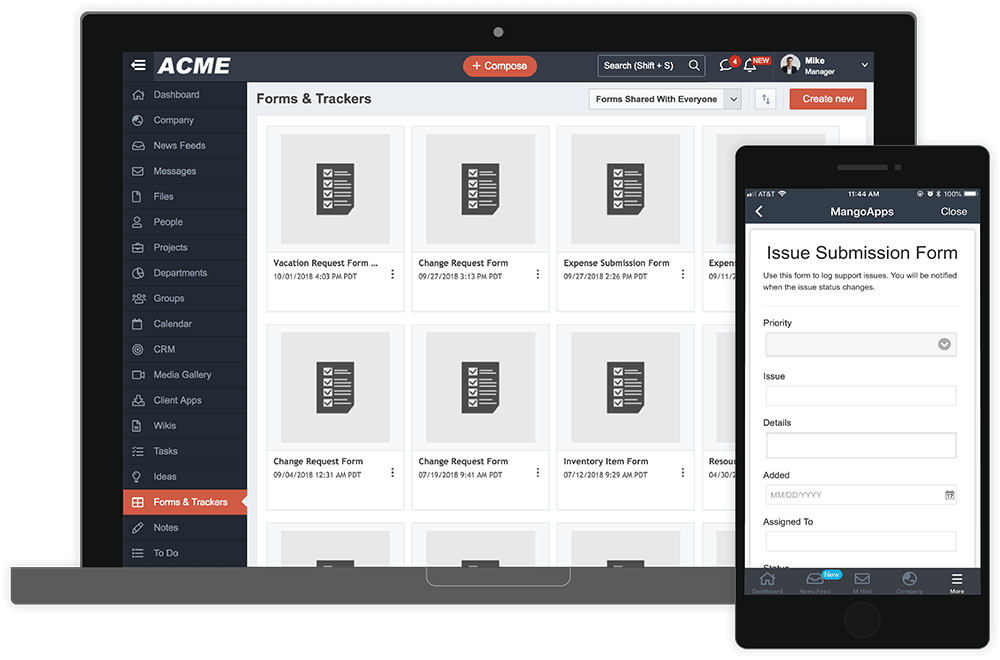Image resolution: width=1000 pixels, height=660 pixels.
Task: Open options for Vacation Request Form
Action: [392, 274]
